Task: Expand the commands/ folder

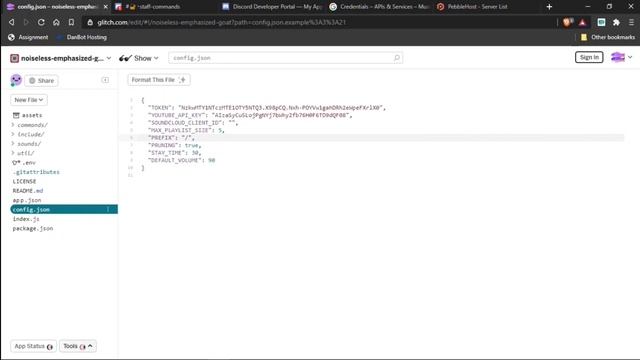Action: 30,125
